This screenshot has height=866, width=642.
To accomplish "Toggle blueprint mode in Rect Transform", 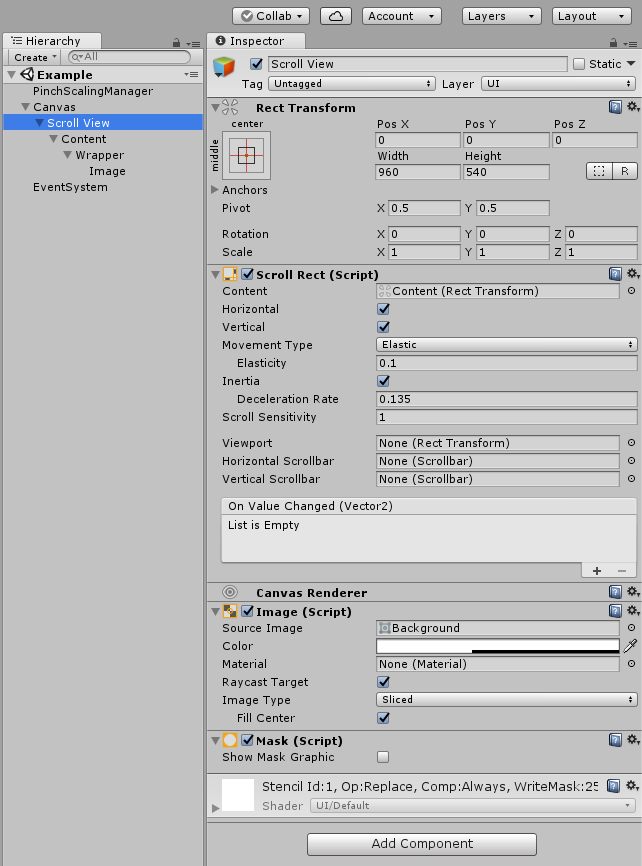I will (x=599, y=171).
